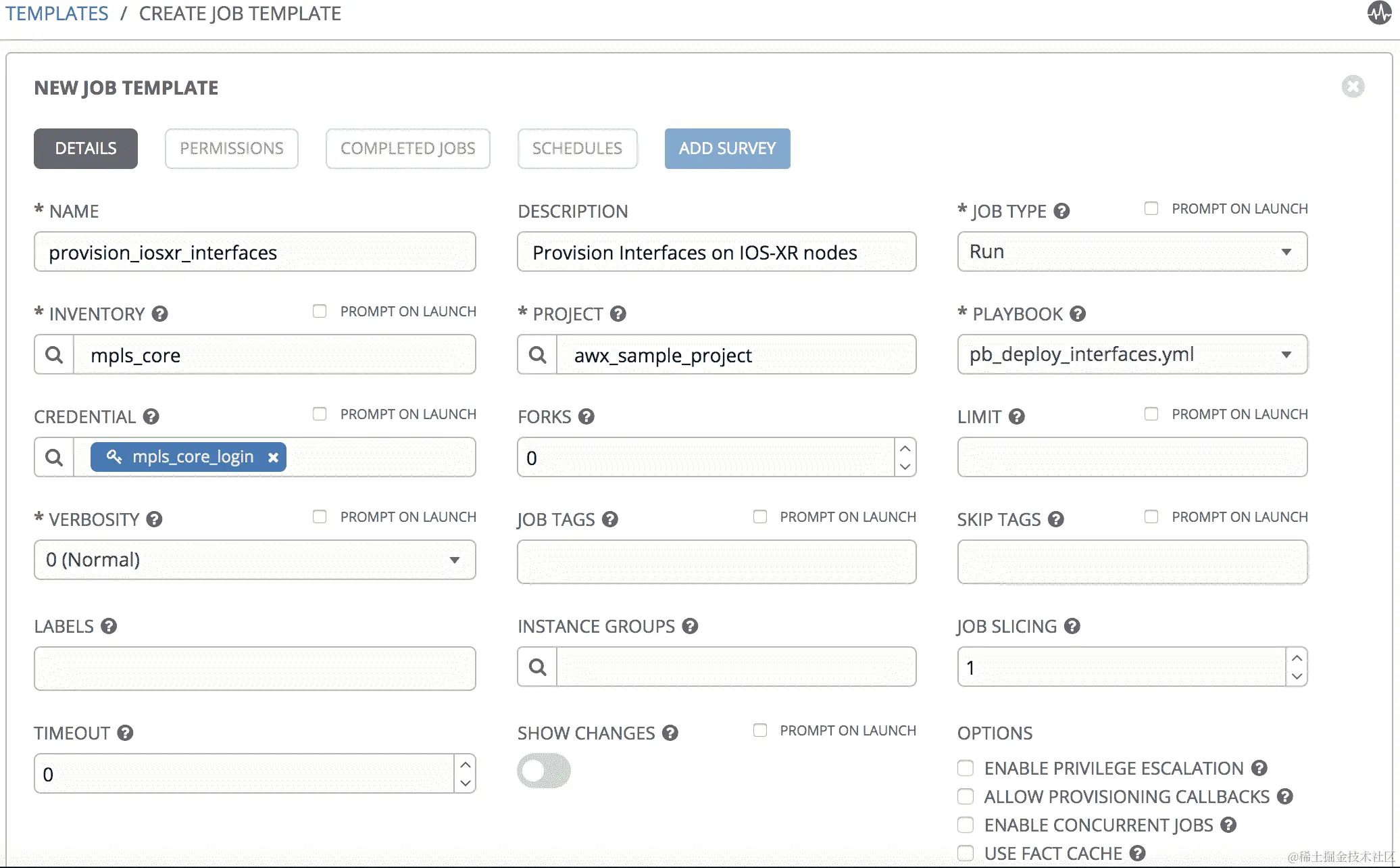Viewport: 1400px width, 868px height.
Task: Expand the Job Type dropdown showing Run
Action: pyautogui.click(x=1132, y=251)
